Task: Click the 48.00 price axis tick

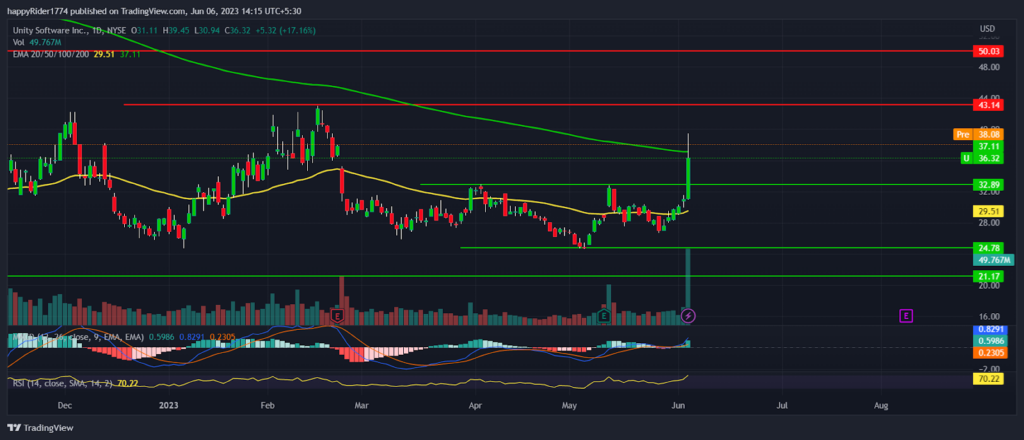Action: (989, 67)
